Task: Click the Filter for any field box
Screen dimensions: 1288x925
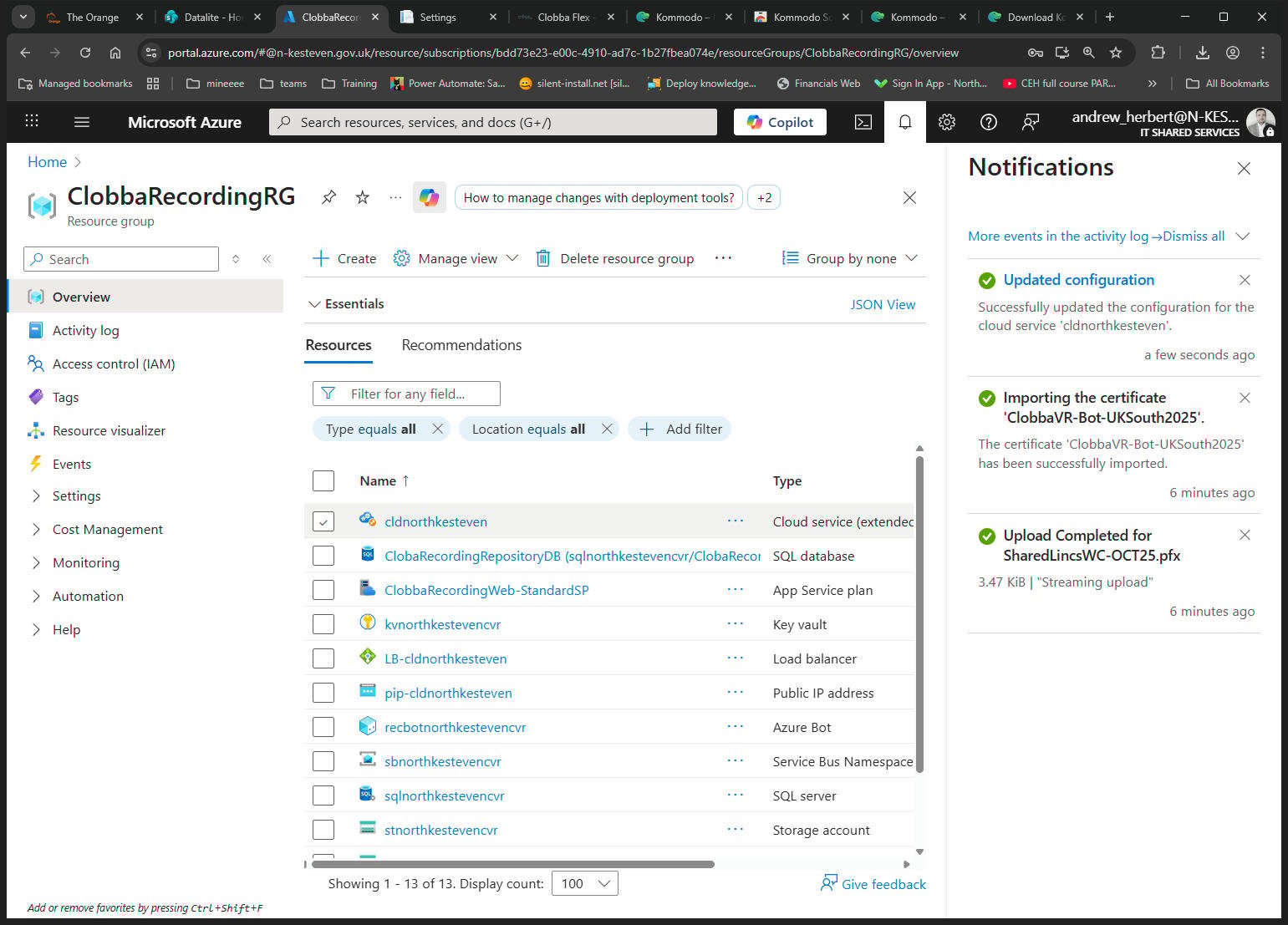Action: 406,394
